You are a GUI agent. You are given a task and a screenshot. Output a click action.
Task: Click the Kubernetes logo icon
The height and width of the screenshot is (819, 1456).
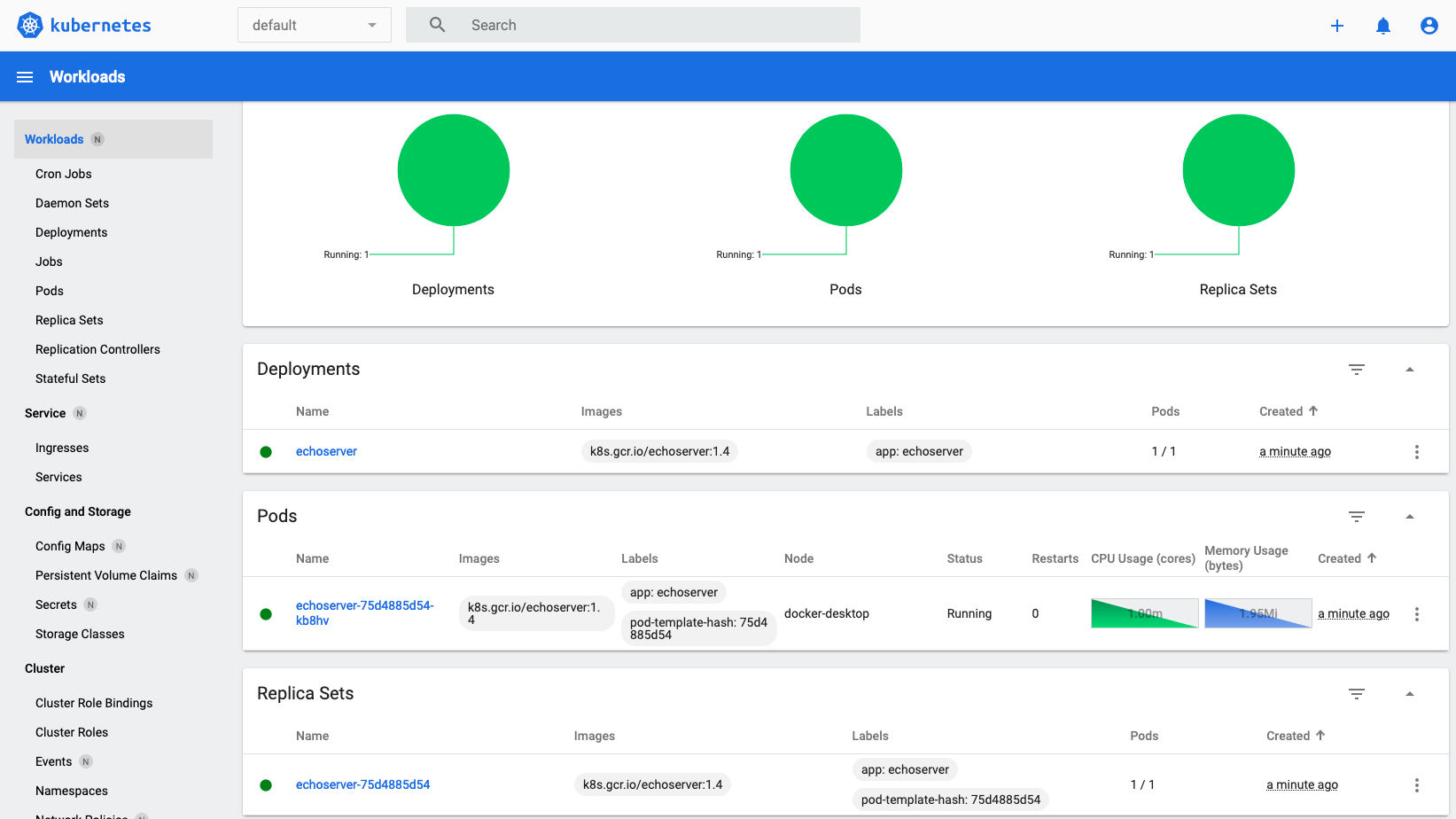coord(30,25)
